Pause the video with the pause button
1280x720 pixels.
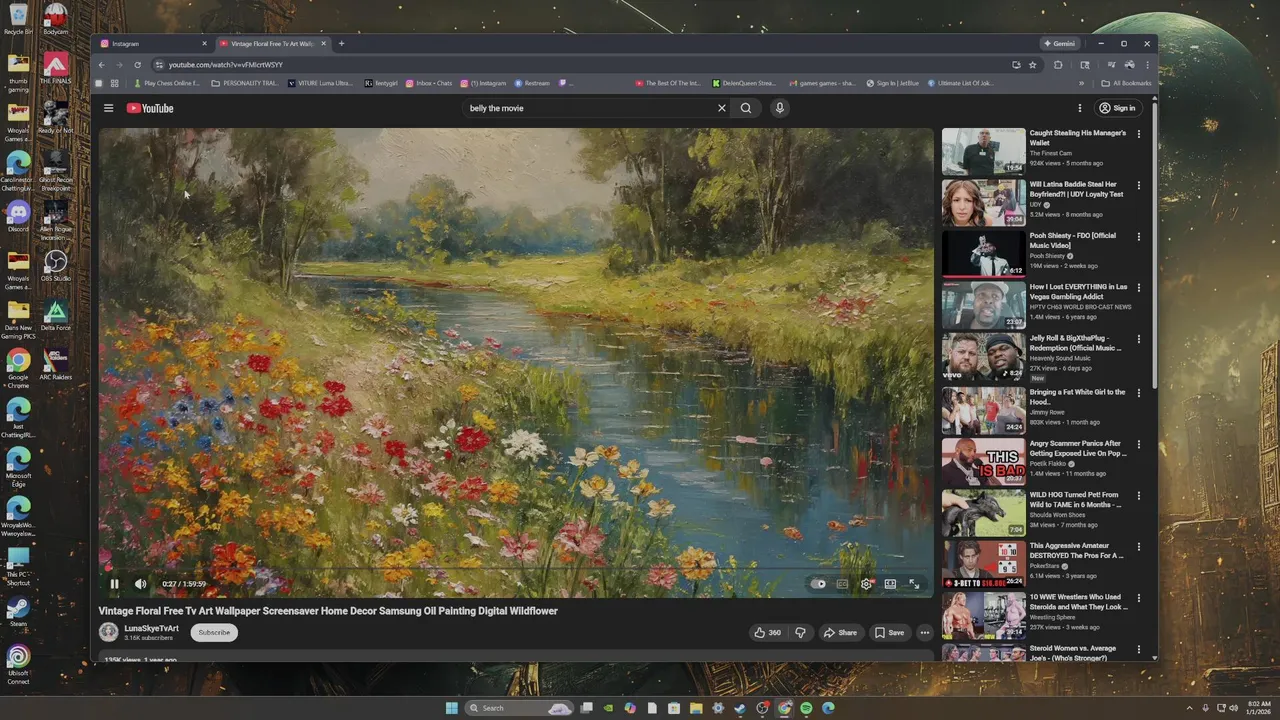(114, 584)
